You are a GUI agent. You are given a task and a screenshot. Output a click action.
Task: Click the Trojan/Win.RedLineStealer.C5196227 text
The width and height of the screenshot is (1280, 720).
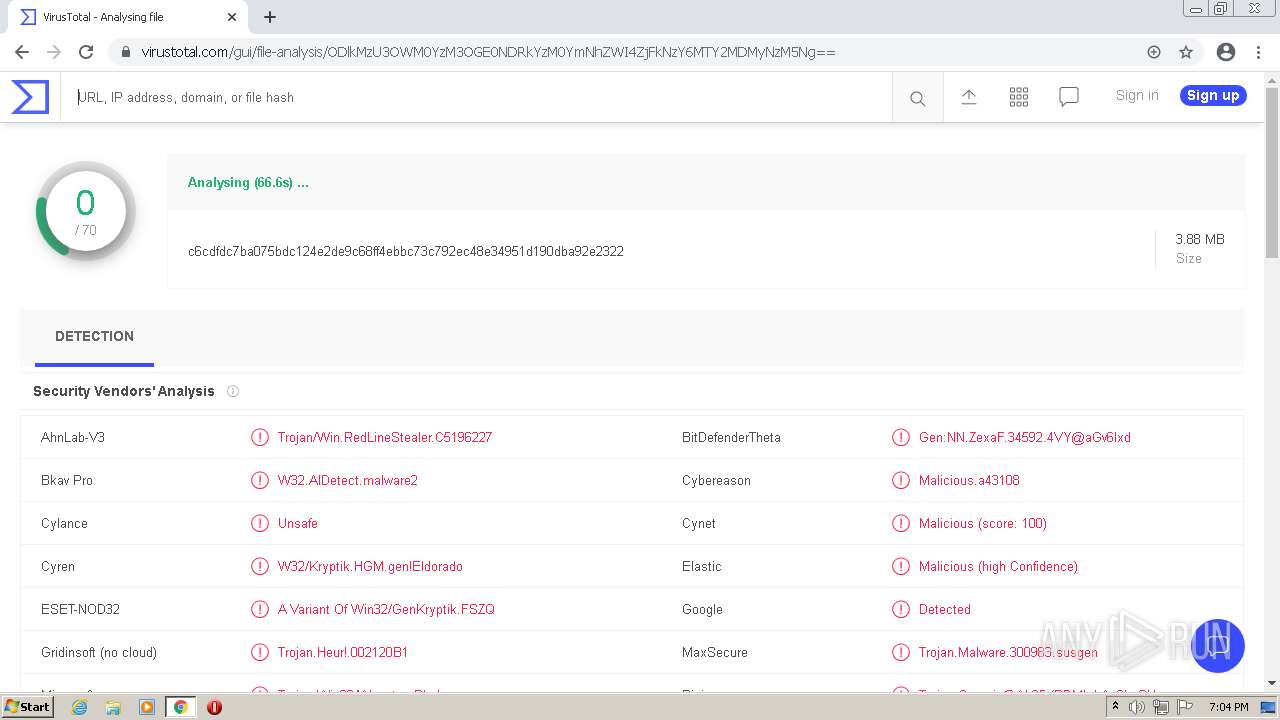[385, 437]
